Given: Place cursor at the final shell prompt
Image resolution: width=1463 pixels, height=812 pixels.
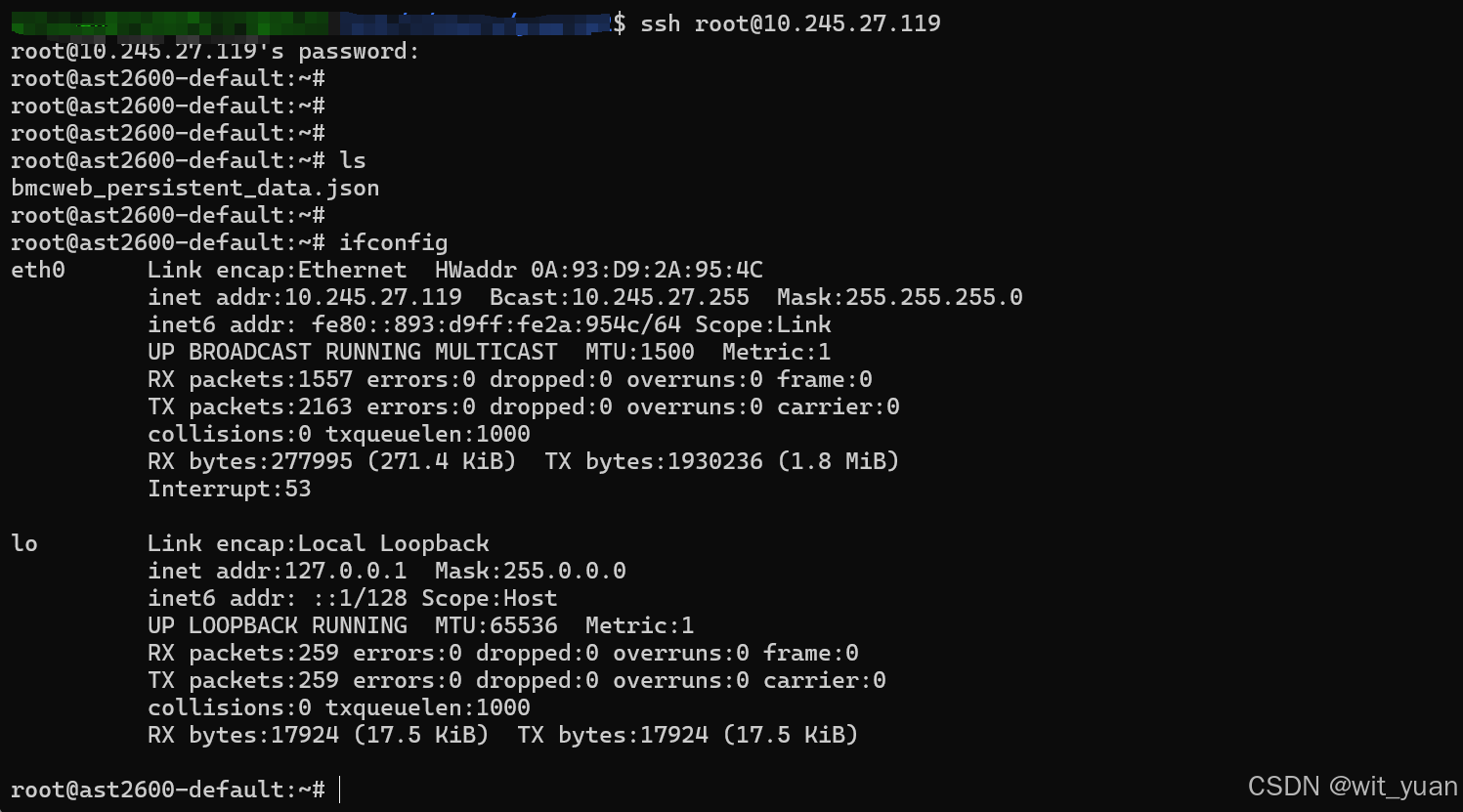Looking at the screenshot, I should click(x=340, y=790).
